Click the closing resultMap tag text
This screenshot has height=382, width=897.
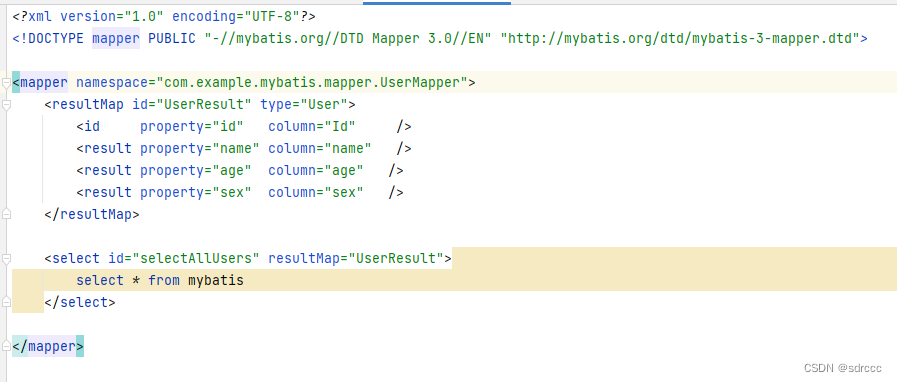tap(92, 214)
